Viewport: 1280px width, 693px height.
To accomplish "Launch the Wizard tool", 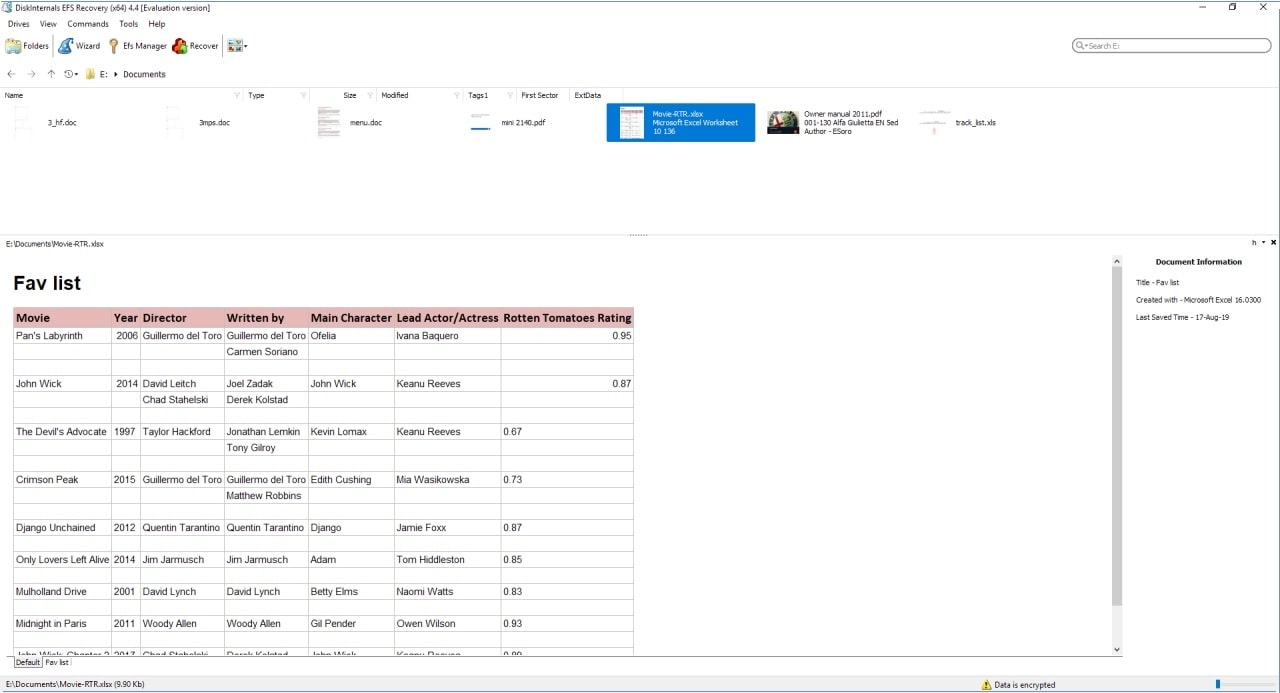I will 79,46.
